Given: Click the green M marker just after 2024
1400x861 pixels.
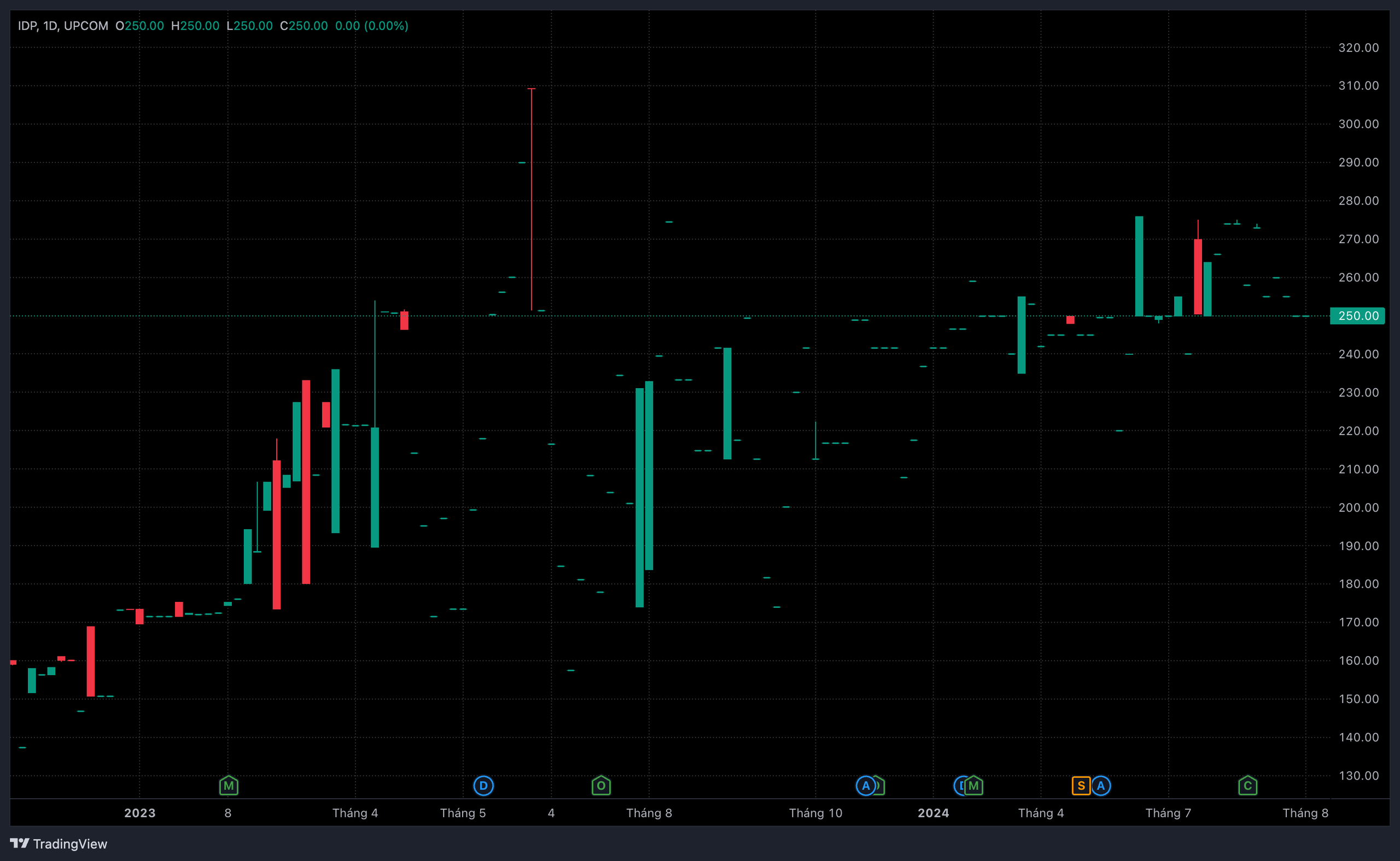Looking at the screenshot, I should [973, 786].
